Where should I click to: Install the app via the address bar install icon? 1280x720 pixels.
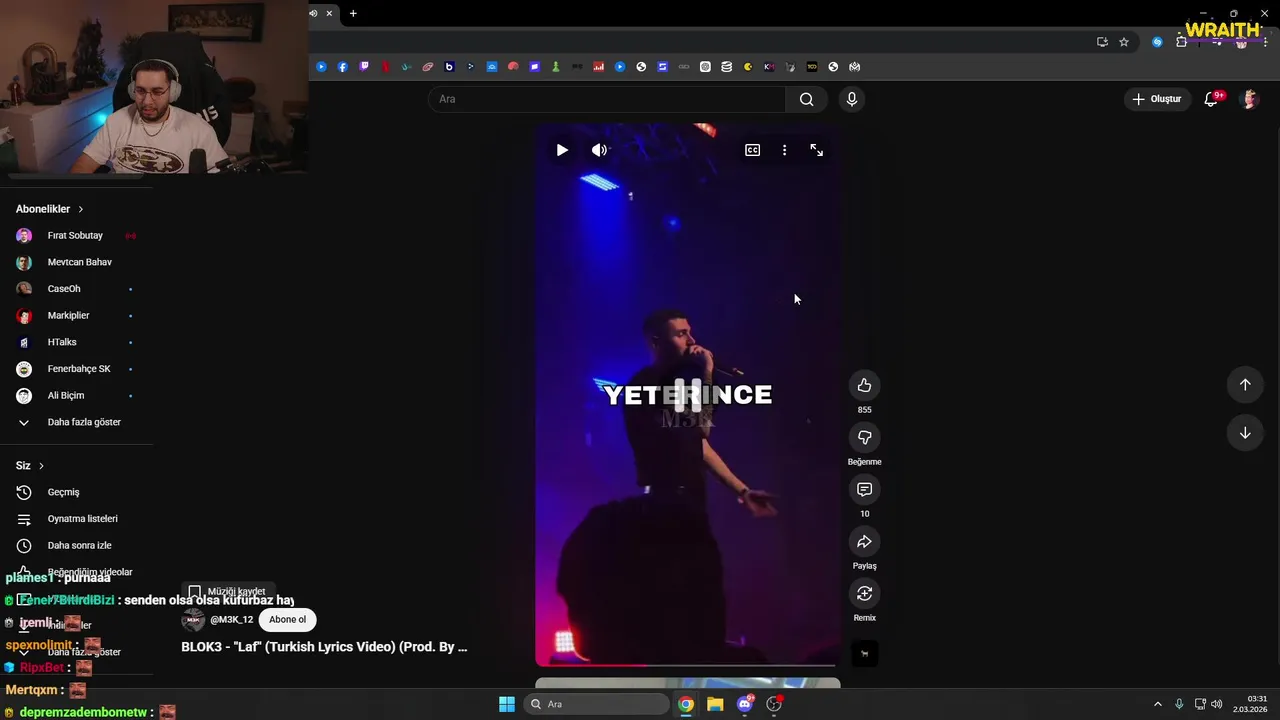click(x=1102, y=42)
